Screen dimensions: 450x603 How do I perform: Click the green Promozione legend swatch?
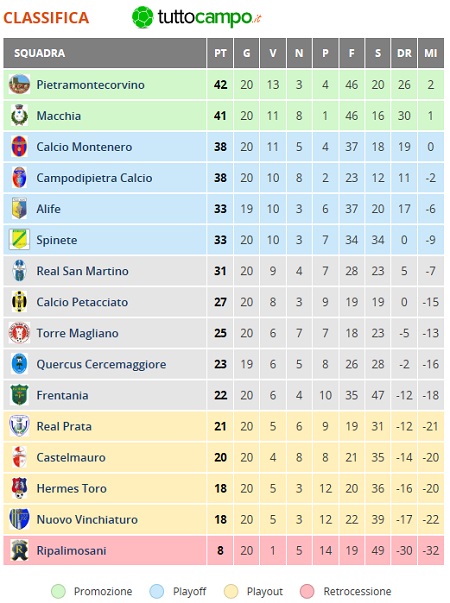tap(58, 591)
